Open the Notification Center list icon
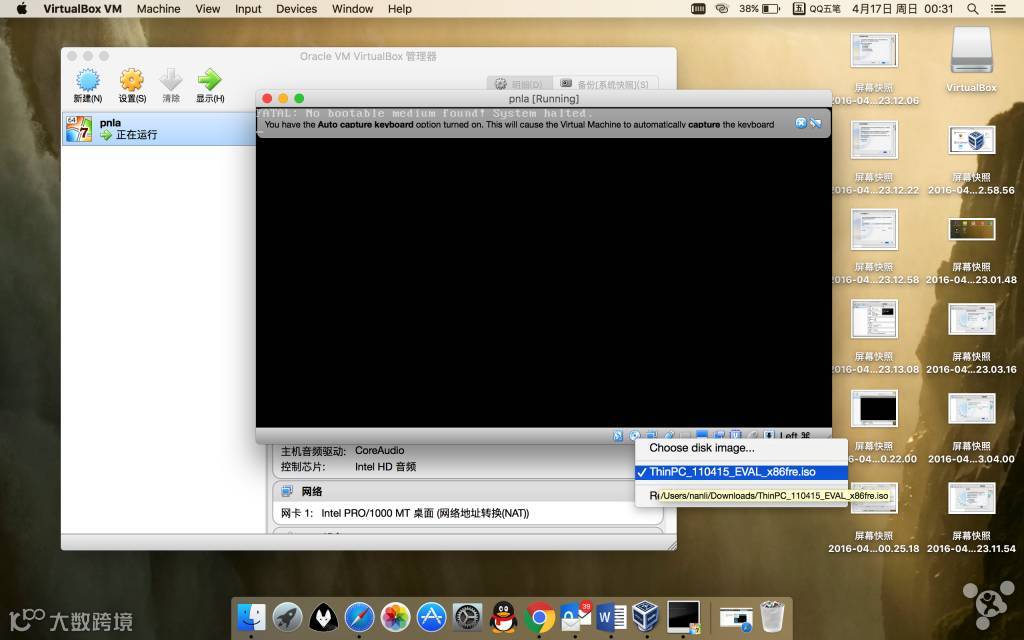The height and width of the screenshot is (640, 1024). point(998,8)
